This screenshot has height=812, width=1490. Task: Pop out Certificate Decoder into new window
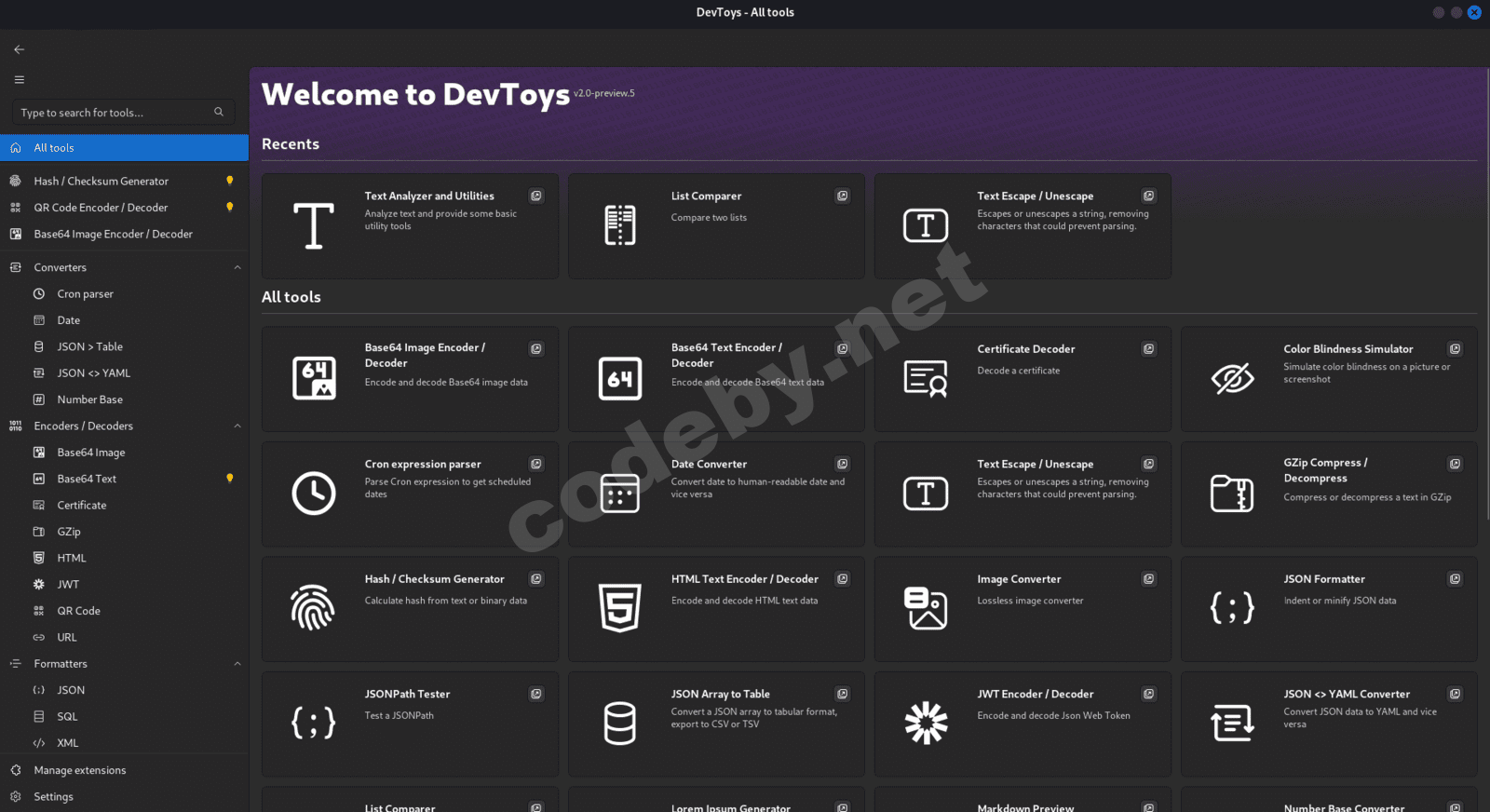point(1149,349)
